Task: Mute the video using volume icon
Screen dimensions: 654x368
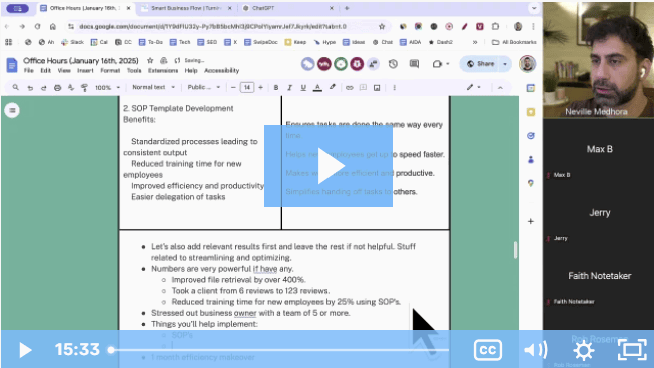Action: (536, 350)
